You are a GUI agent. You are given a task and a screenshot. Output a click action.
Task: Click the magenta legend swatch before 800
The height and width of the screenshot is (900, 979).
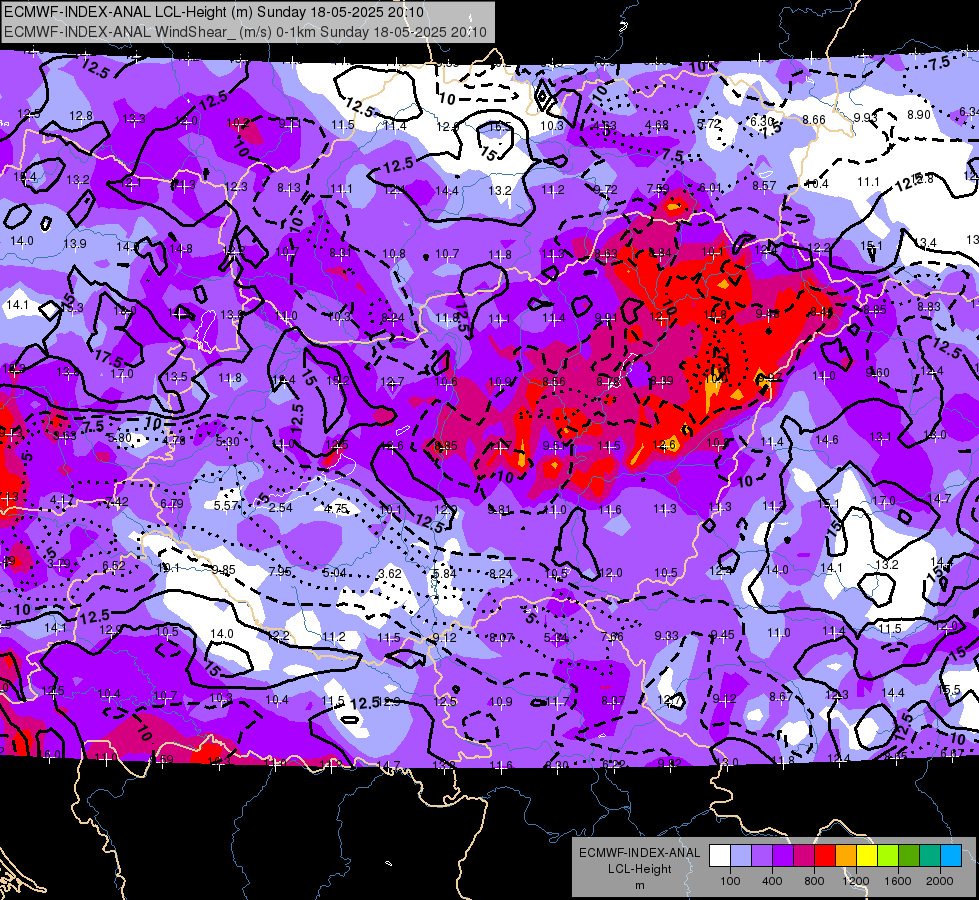(x=804, y=856)
